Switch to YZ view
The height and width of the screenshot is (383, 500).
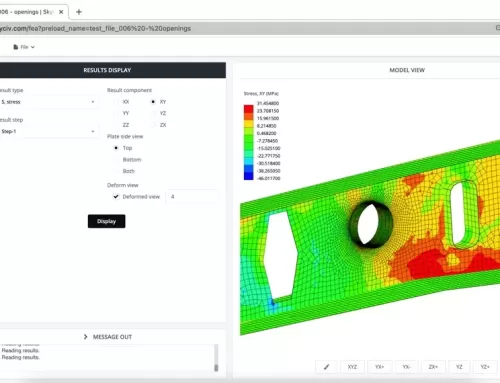coord(459,367)
